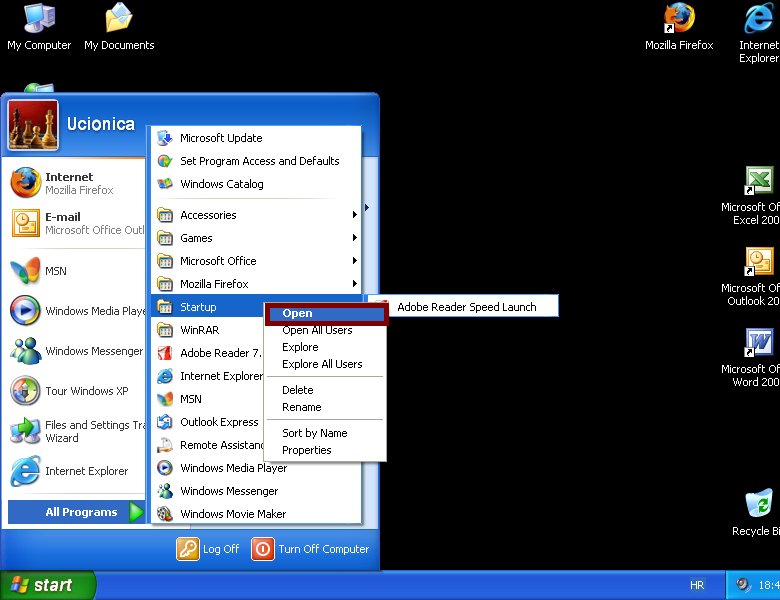Screen dimensions: 780x600
Task: Choose Properties in the context menu
Action: tap(326, 450)
